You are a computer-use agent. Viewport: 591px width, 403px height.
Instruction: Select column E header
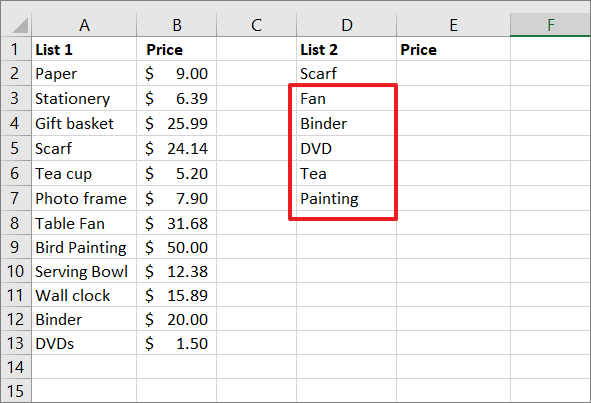[453, 25]
